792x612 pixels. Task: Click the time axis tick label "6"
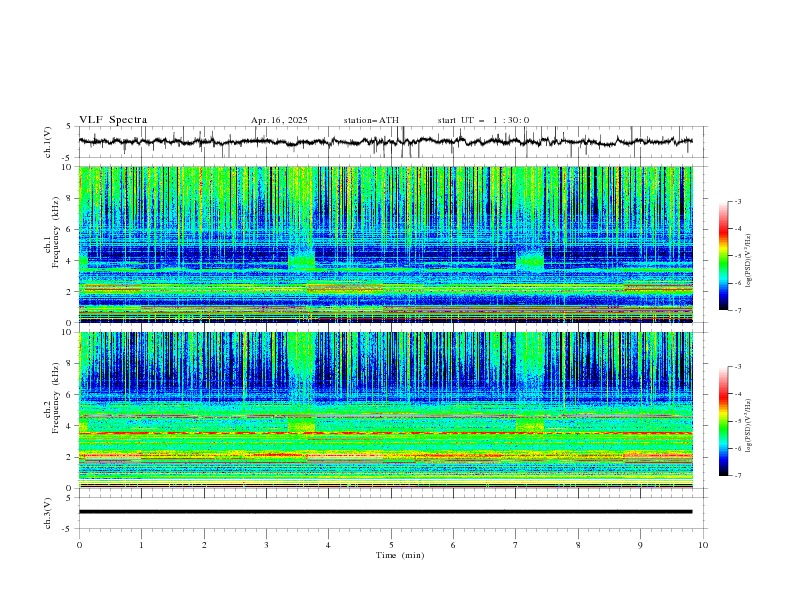(x=453, y=545)
